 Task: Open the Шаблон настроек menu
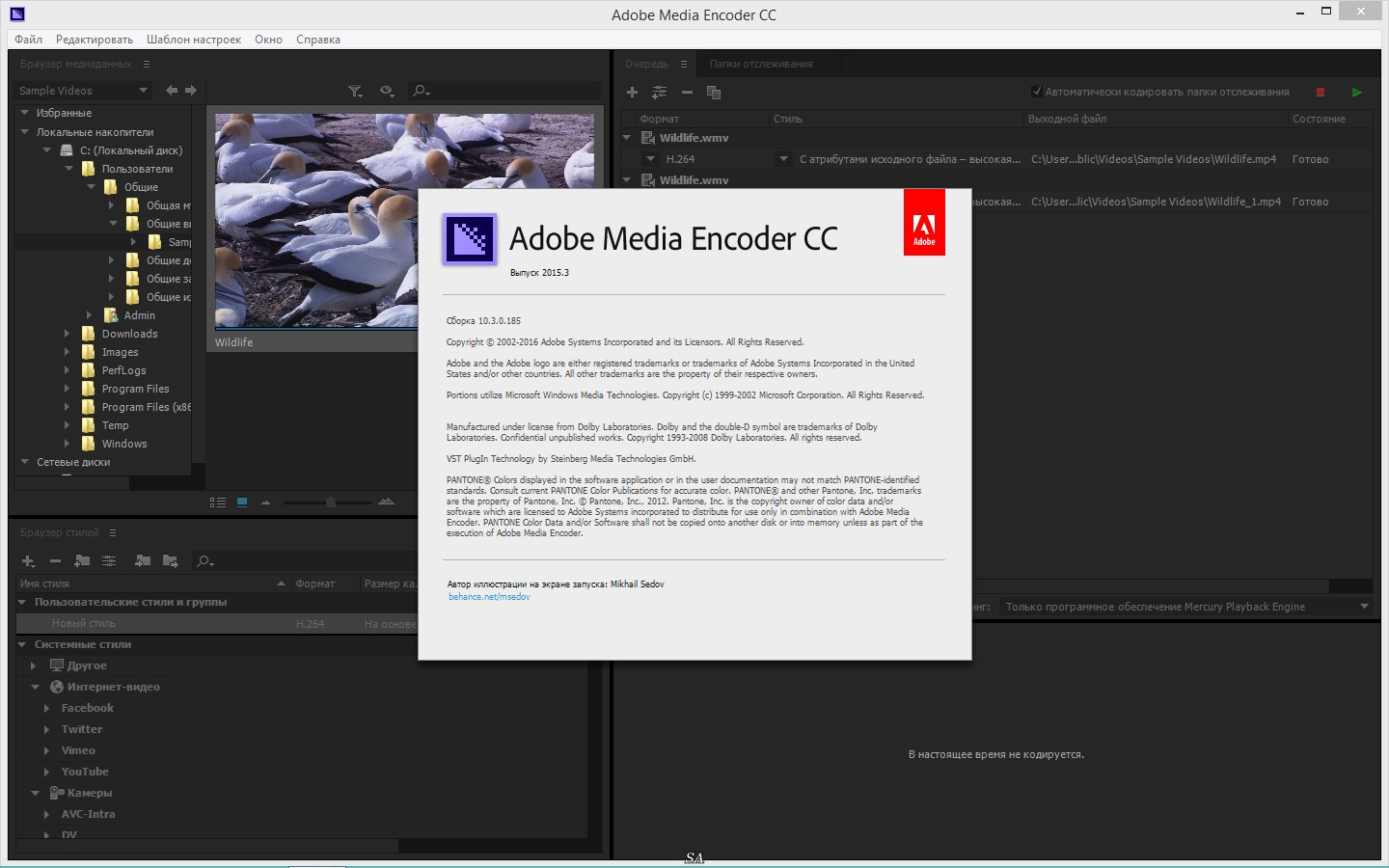coord(194,40)
